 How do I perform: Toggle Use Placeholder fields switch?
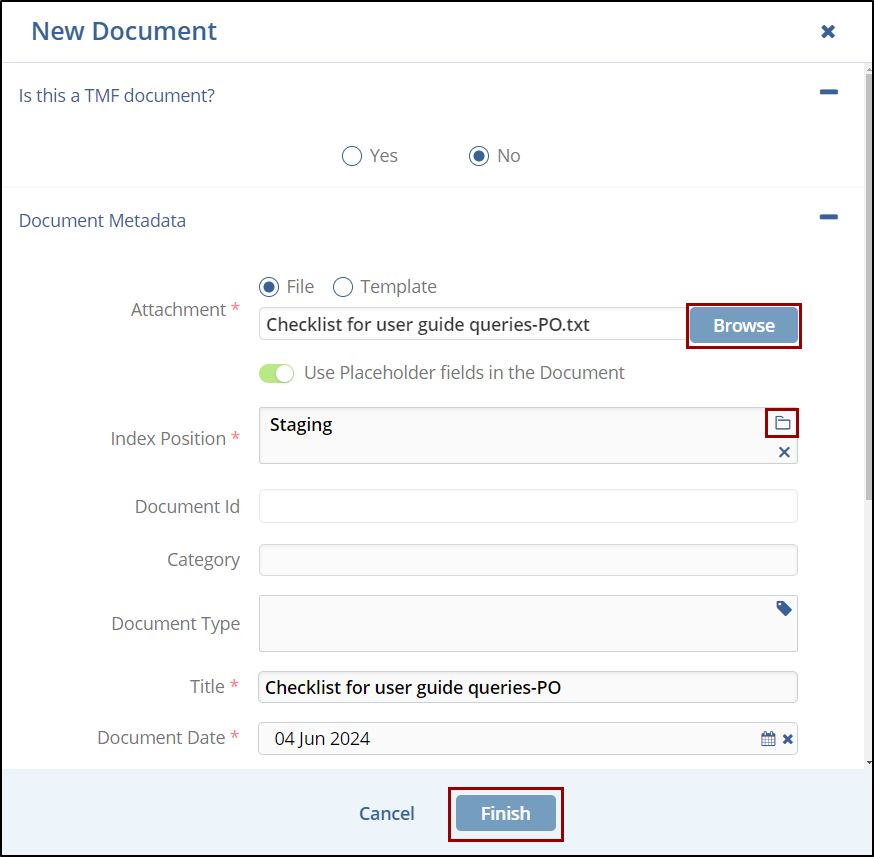pos(277,373)
